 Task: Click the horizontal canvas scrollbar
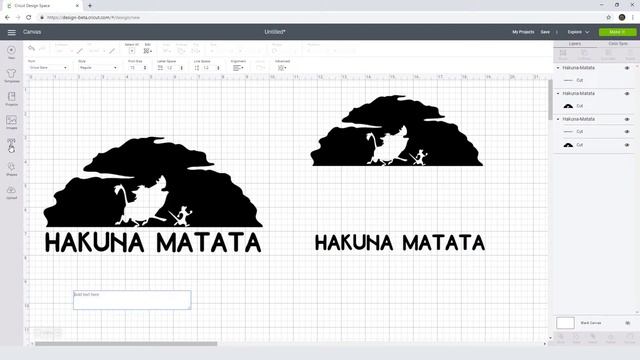126,344
